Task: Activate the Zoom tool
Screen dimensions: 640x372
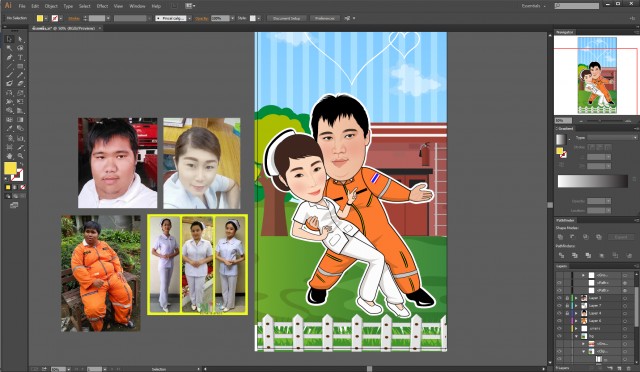Action: point(20,156)
